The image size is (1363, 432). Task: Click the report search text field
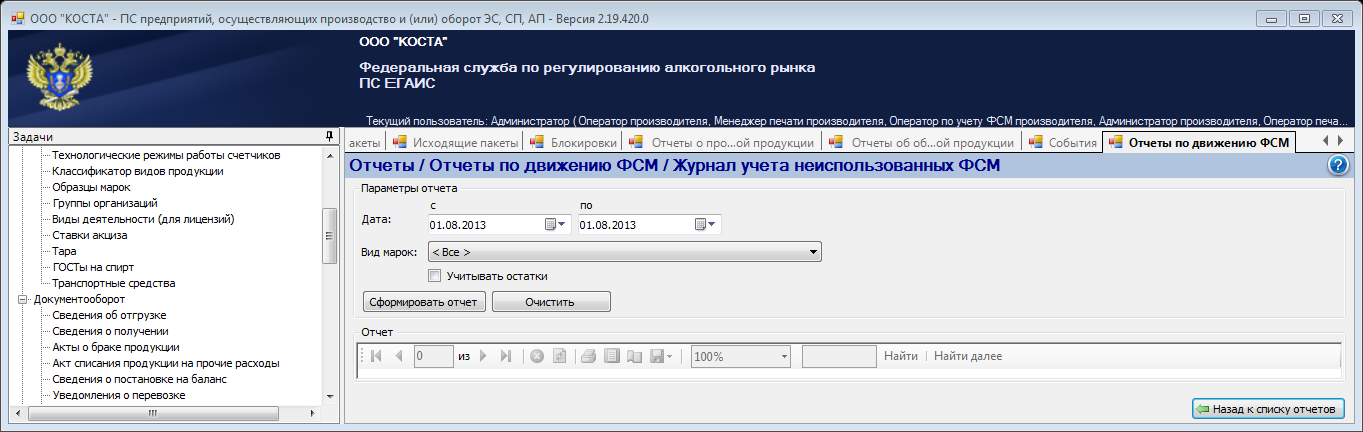click(x=839, y=356)
